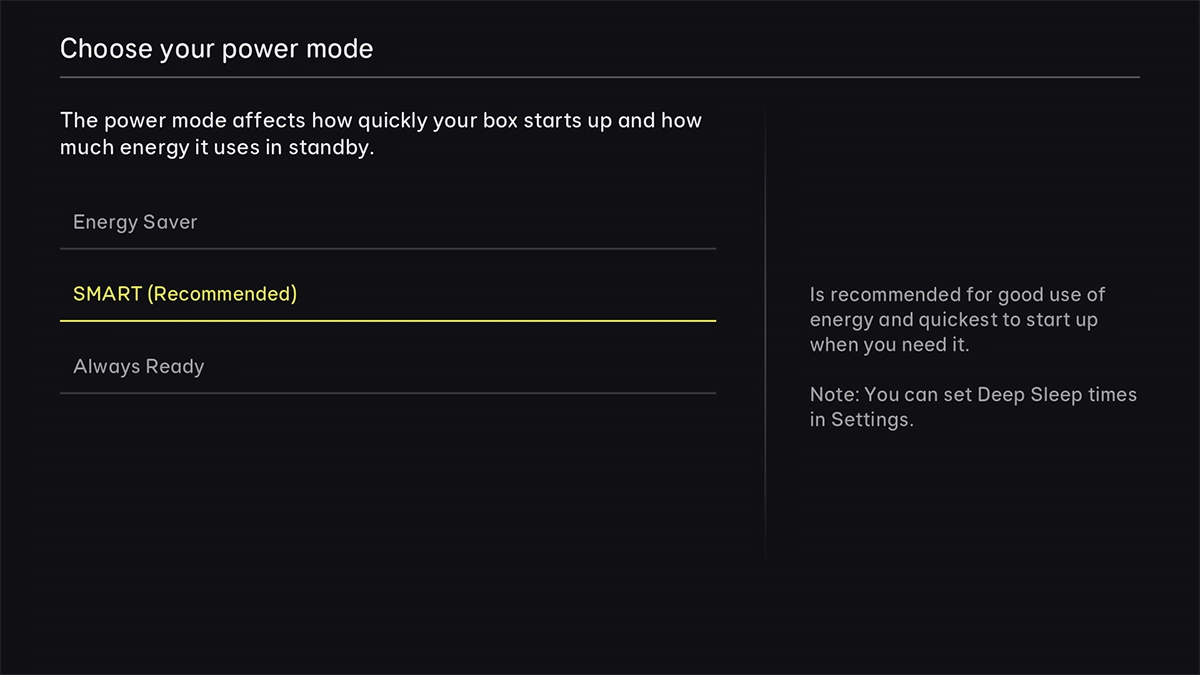The height and width of the screenshot is (675, 1200).
Task: Activate the Always Ready list entry
Action: pyautogui.click(x=138, y=366)
